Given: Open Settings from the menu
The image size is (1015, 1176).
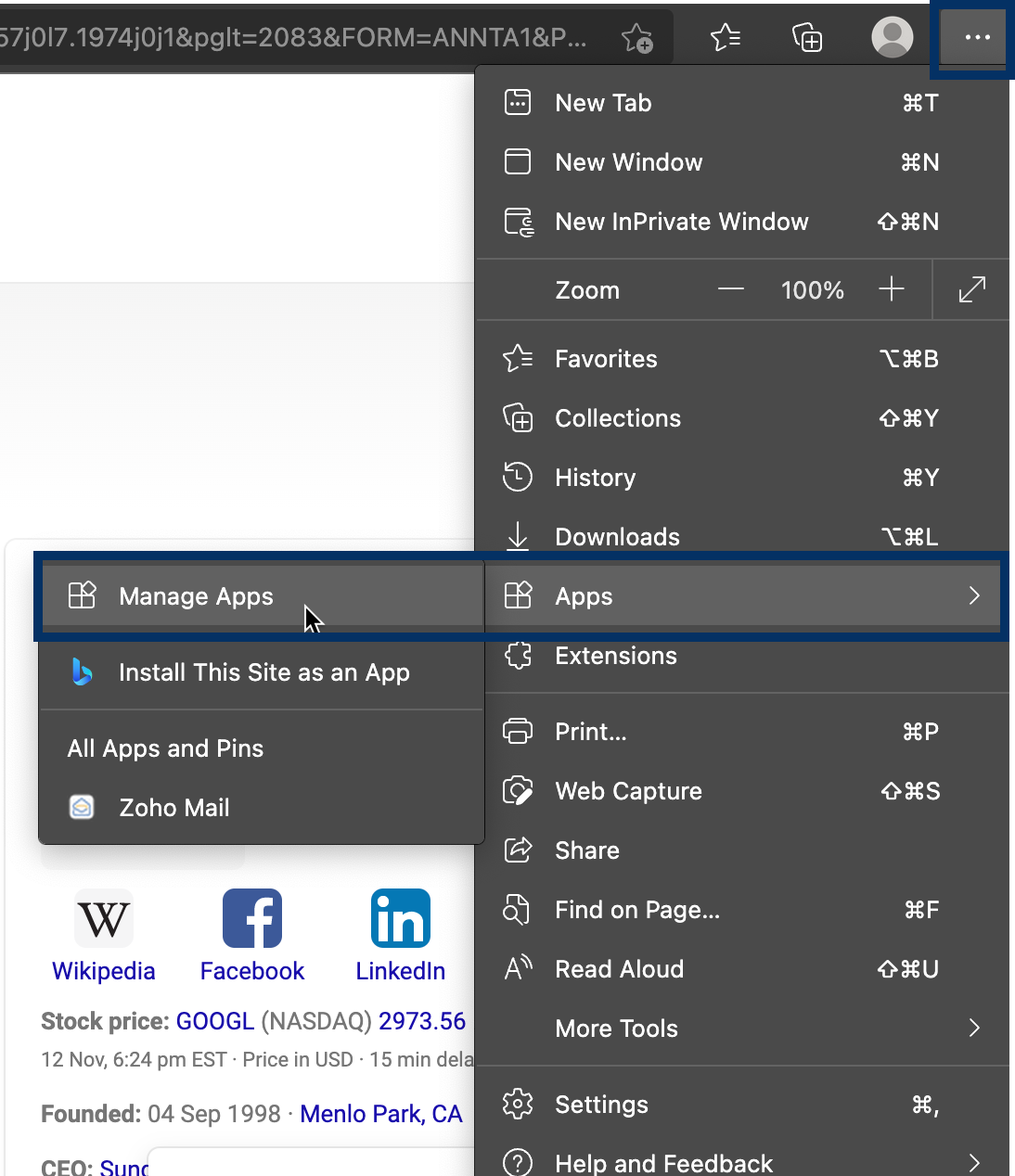Looking at the screenshot, I should (742, 1105).
